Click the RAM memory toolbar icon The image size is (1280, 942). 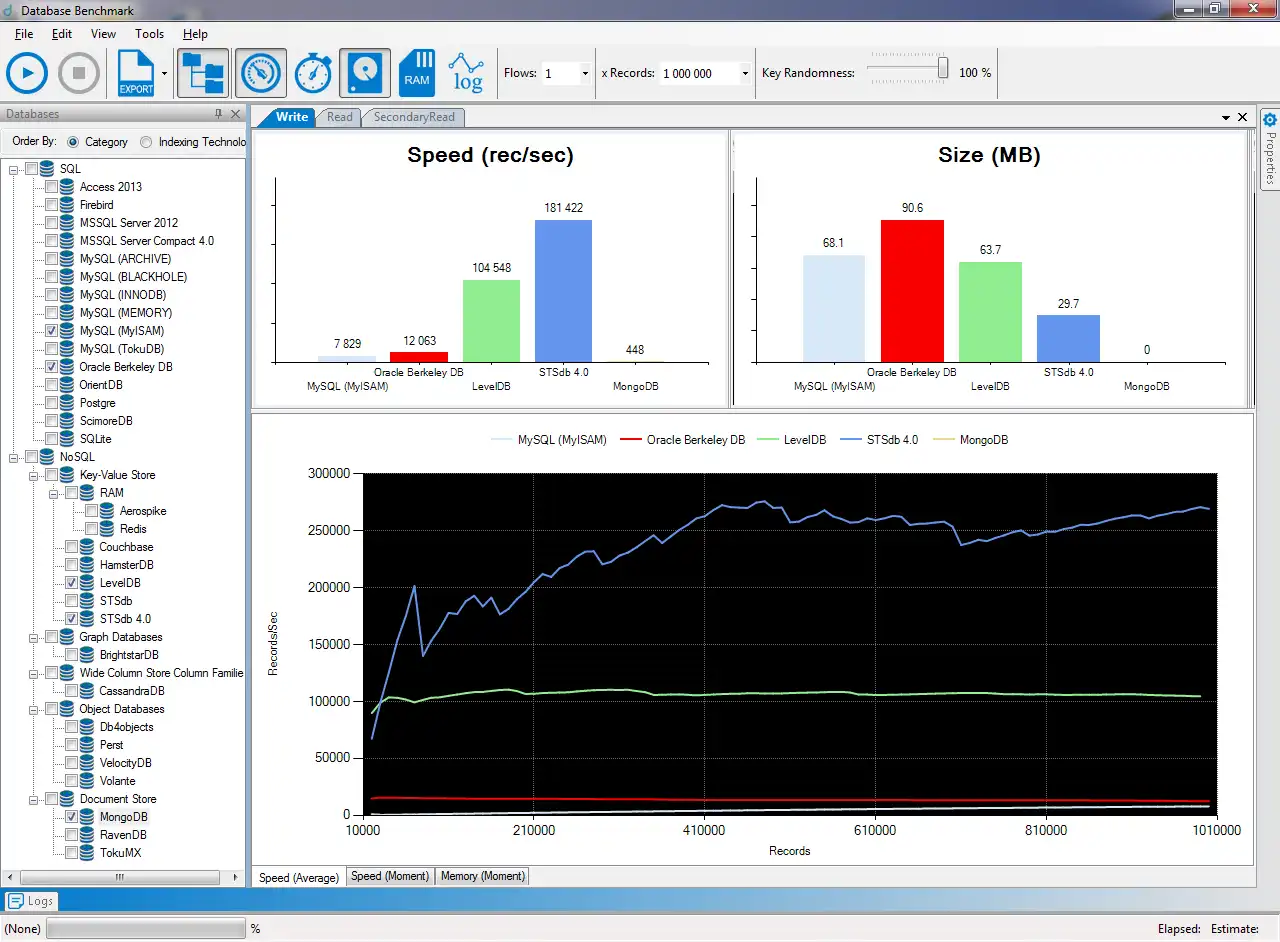[x=417, y=73]
